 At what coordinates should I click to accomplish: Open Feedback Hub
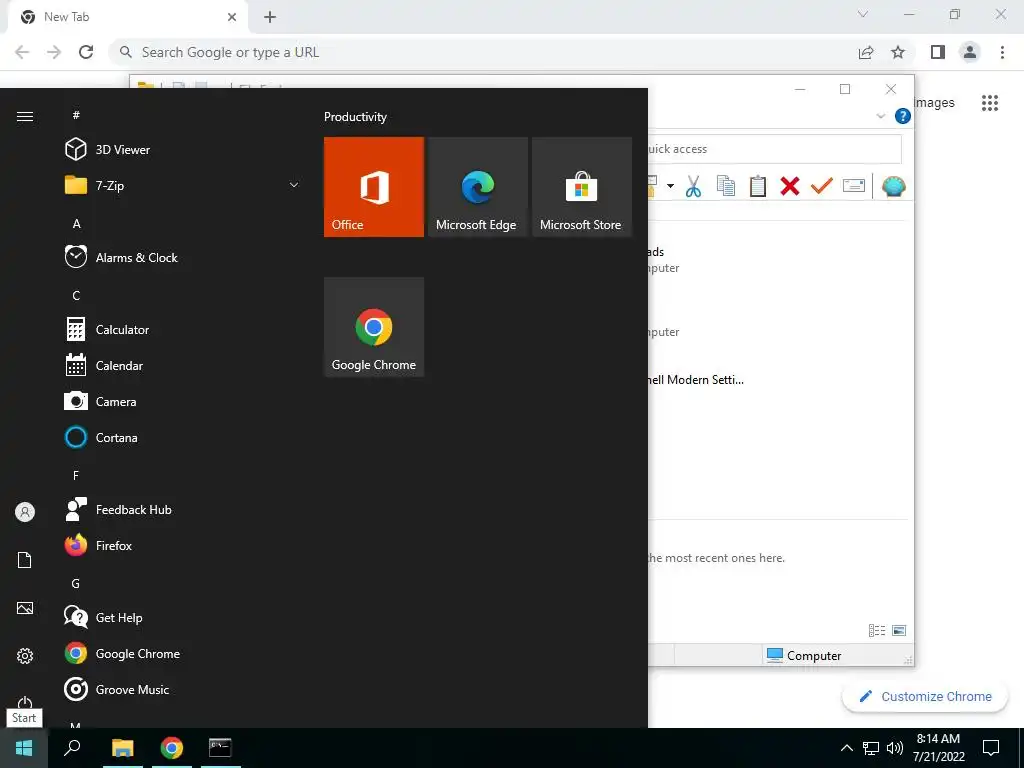(183, 509)
